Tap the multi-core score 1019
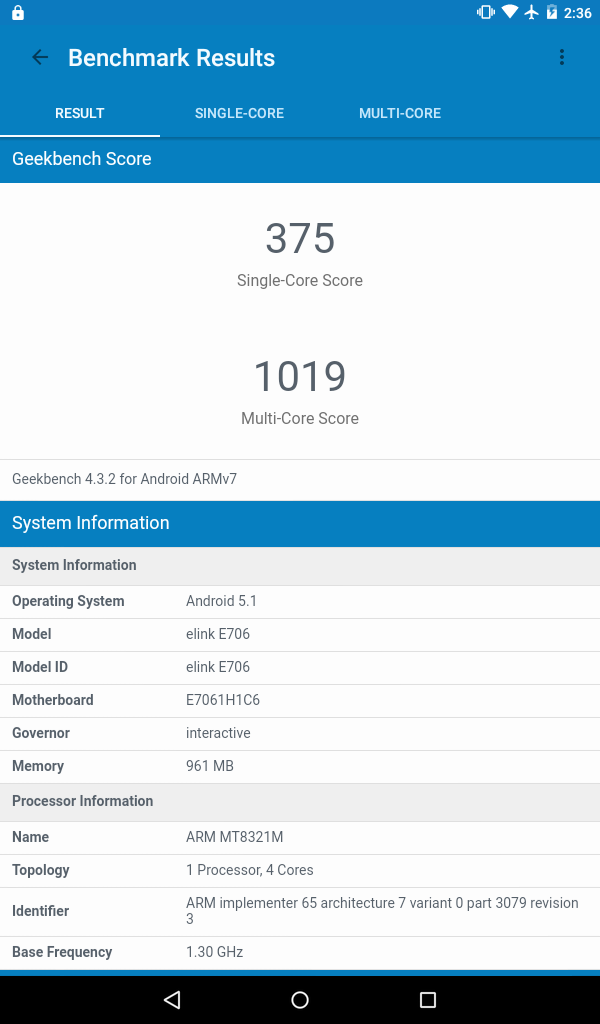Screen dimensions: 600x1024 click(300, 377)
